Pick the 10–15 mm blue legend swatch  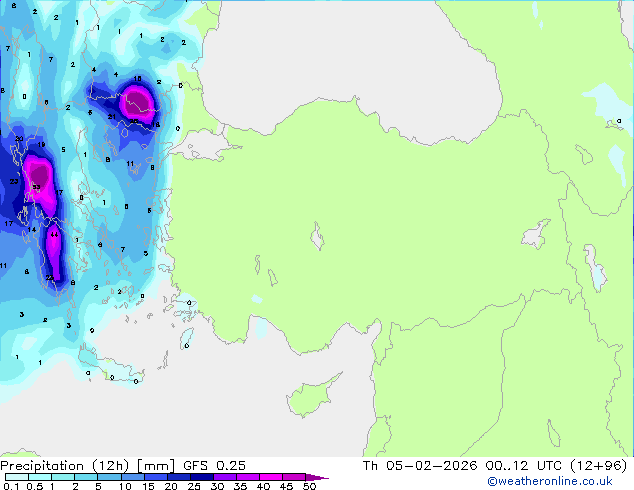tap(133, 477)
